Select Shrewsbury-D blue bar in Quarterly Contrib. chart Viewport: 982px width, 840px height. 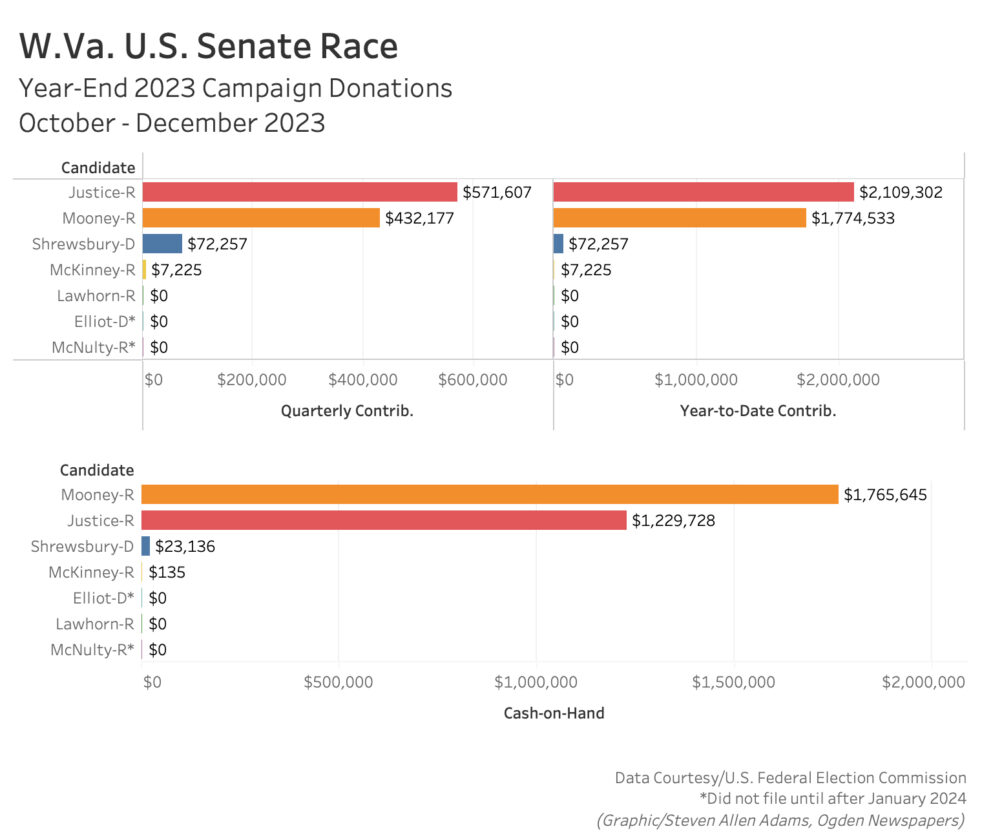[162, 244]
